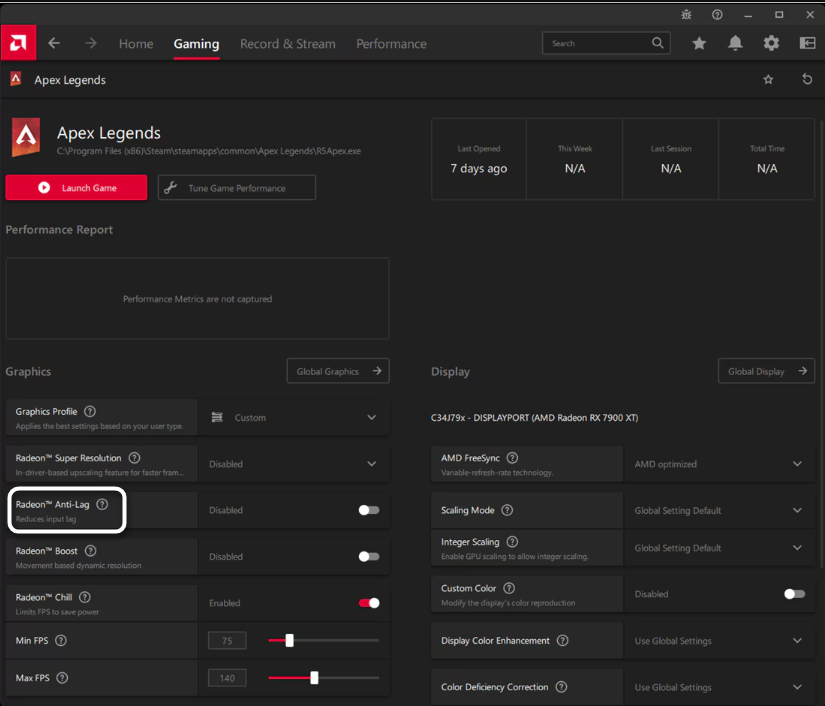825x706 pixels.
Task: Show help for Scaling Mode
Action: point(507,510)
